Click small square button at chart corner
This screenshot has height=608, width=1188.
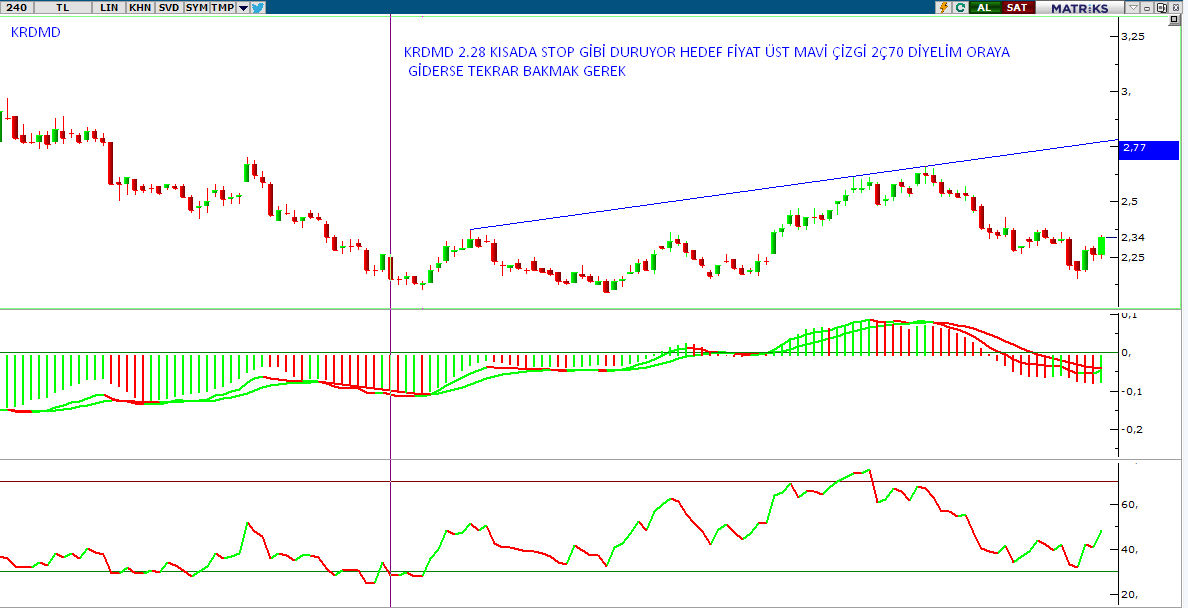1174,20
